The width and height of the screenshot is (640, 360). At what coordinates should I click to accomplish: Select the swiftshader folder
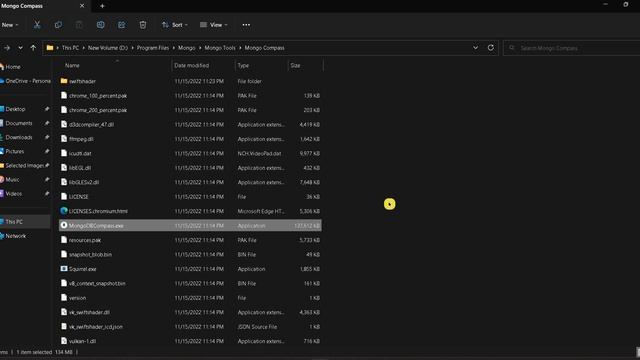[190, 81]
